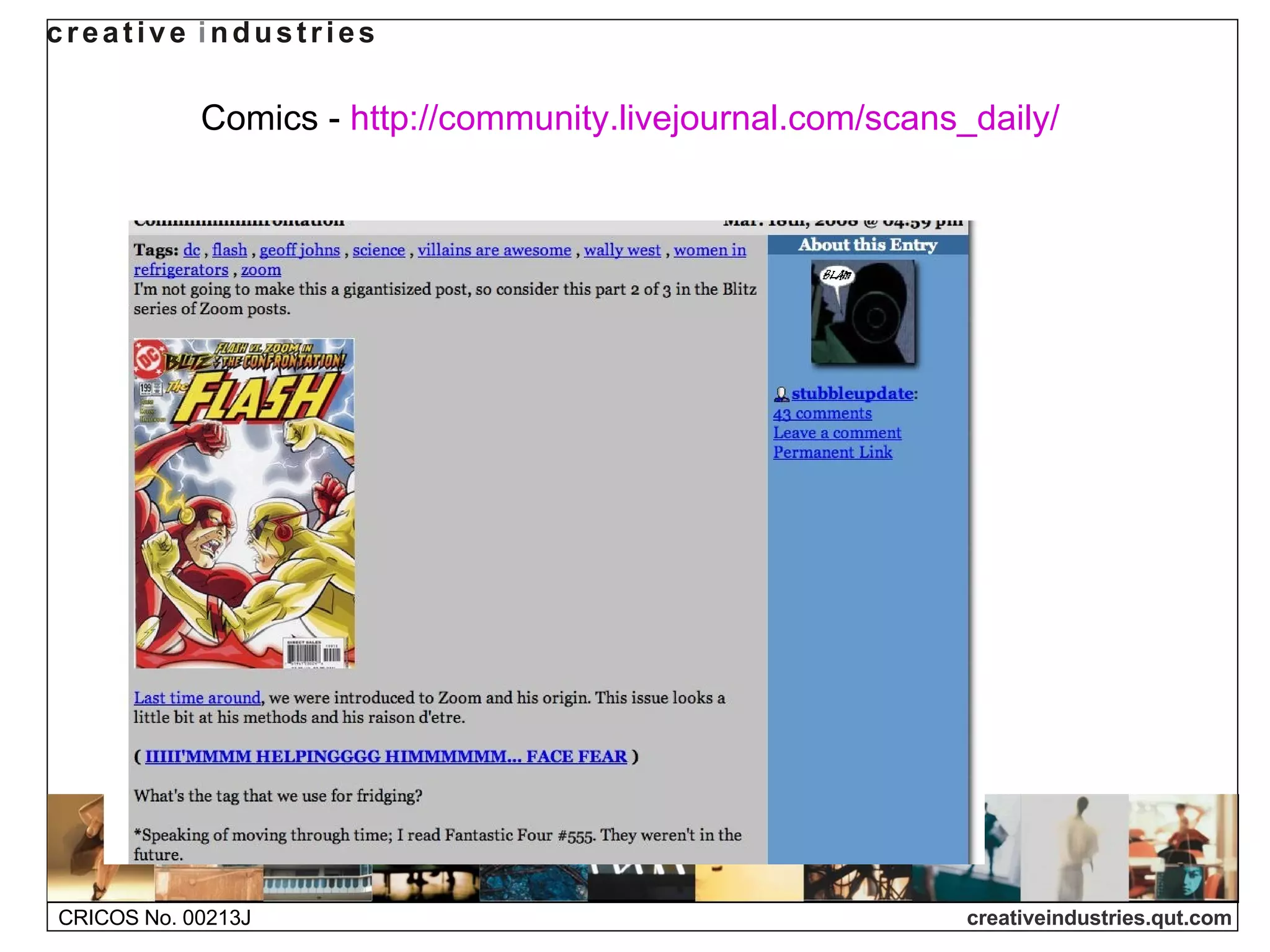
Task: Click the 'CRICOS No. 00213J' footer text
Action: pos(154,918)
